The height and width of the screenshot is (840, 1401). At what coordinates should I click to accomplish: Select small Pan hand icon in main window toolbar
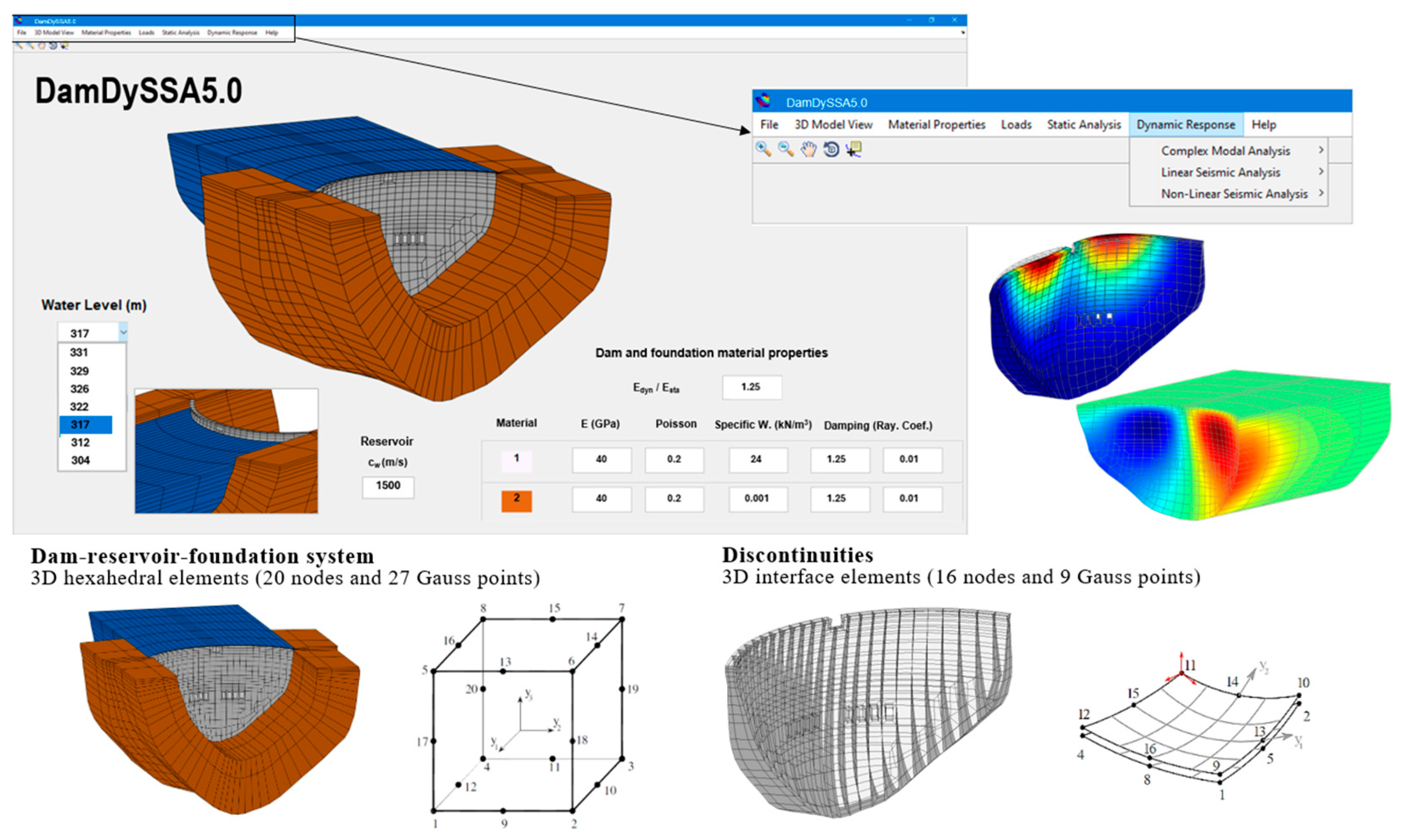click(x=42, y=46)
